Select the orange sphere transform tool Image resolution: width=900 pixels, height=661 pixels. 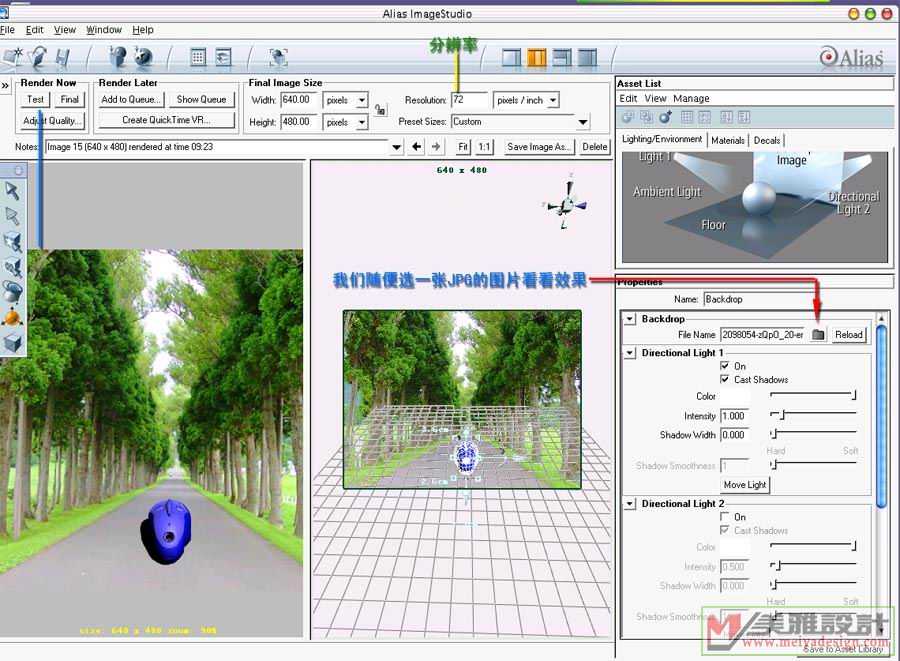(12, 317)
